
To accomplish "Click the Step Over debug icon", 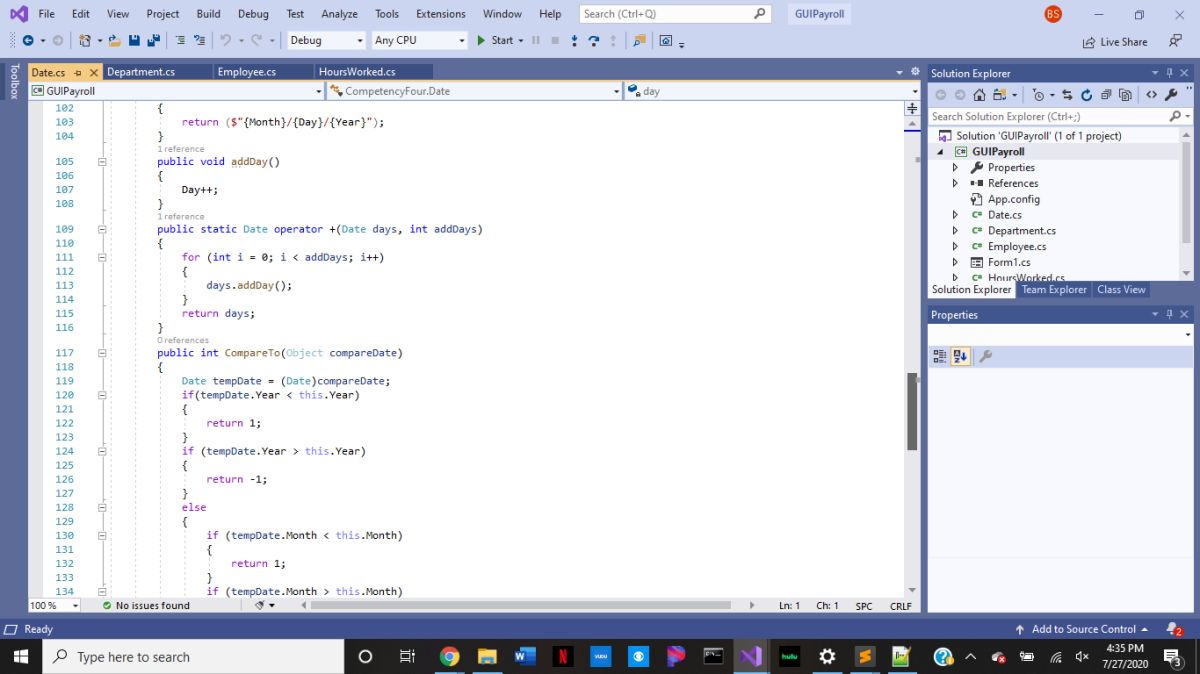I will pyautogui.click(x=594, y=41).
